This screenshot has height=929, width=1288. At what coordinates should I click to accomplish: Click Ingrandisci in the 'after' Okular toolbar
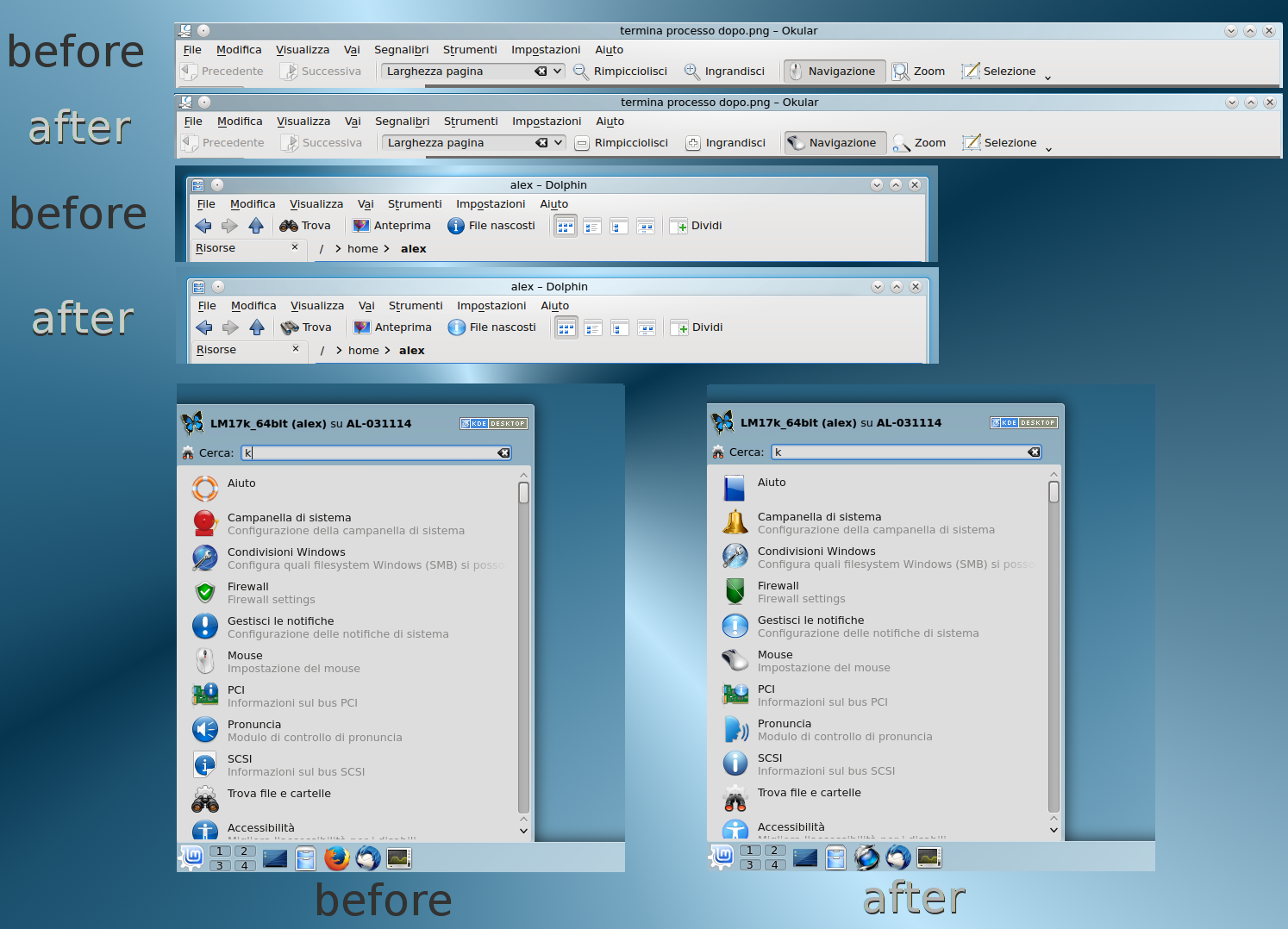(726, 143)
